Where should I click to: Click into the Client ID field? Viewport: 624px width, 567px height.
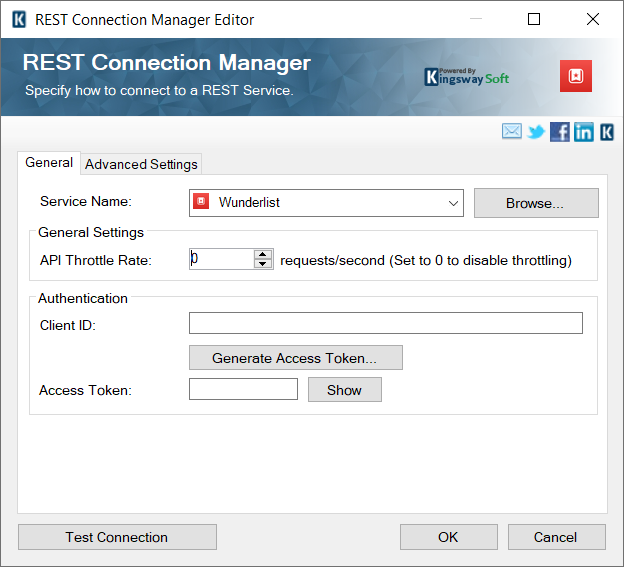386,323
